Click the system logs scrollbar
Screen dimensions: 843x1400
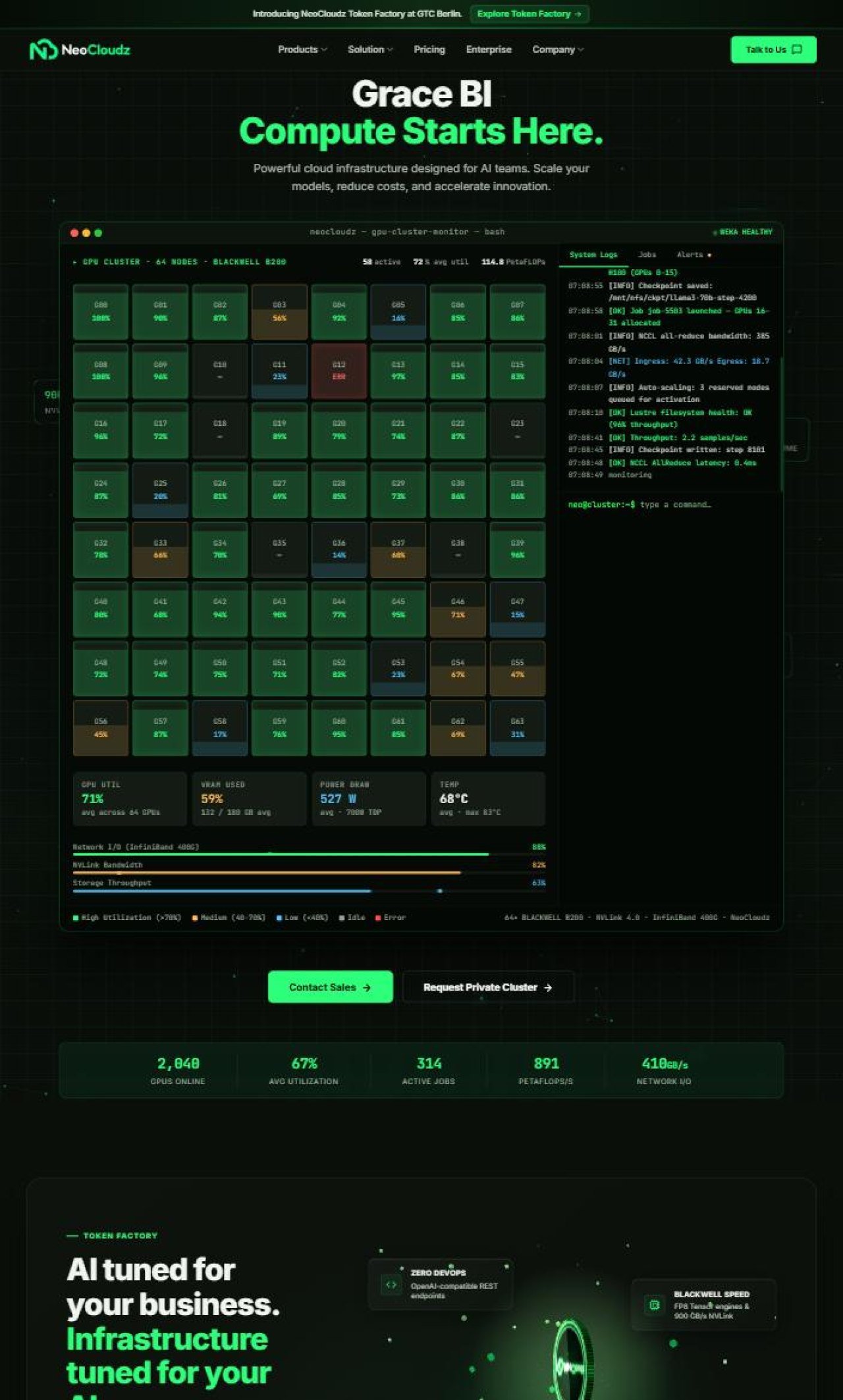[781, 425]
